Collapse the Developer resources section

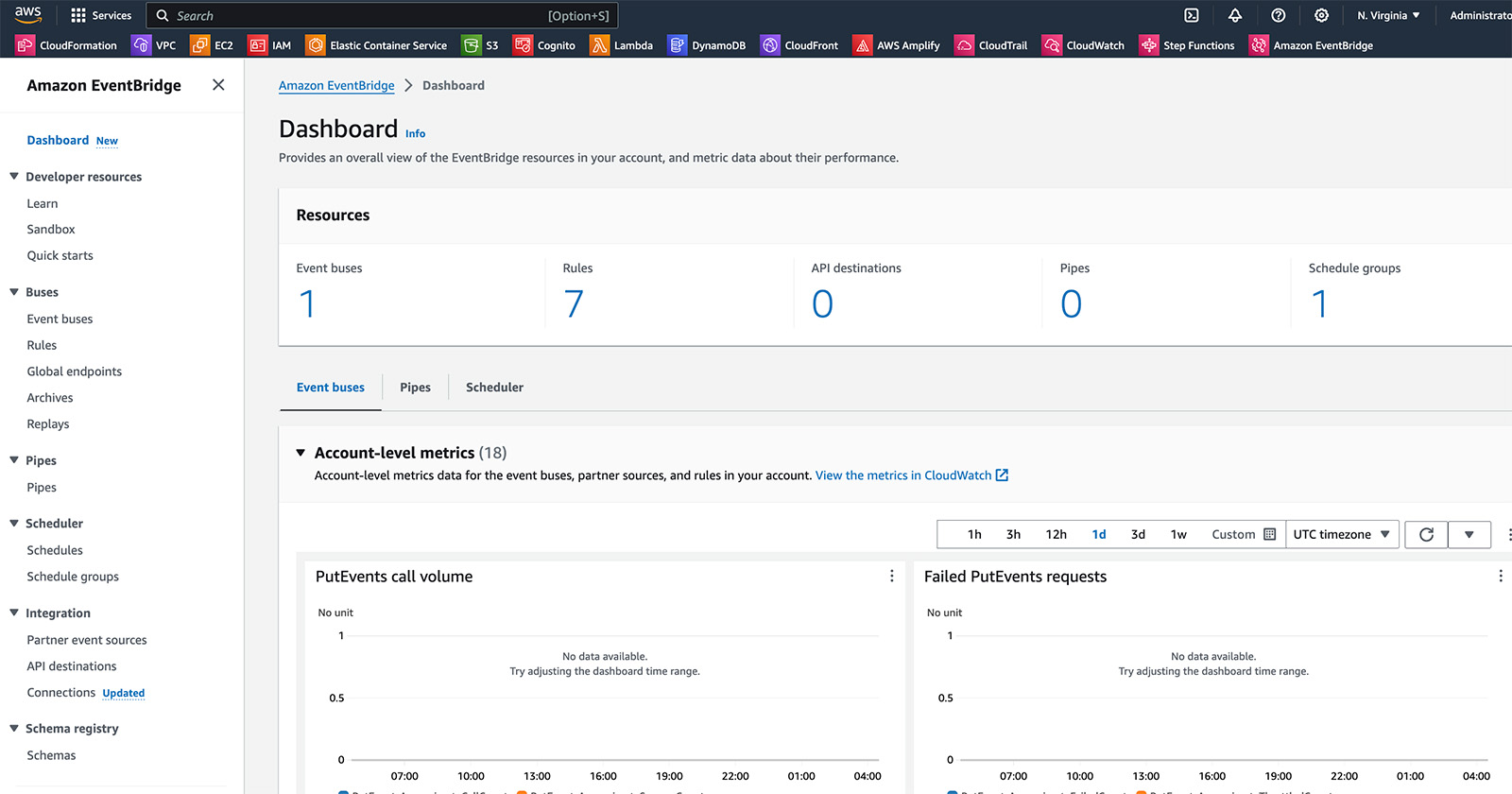pos(14,176)
